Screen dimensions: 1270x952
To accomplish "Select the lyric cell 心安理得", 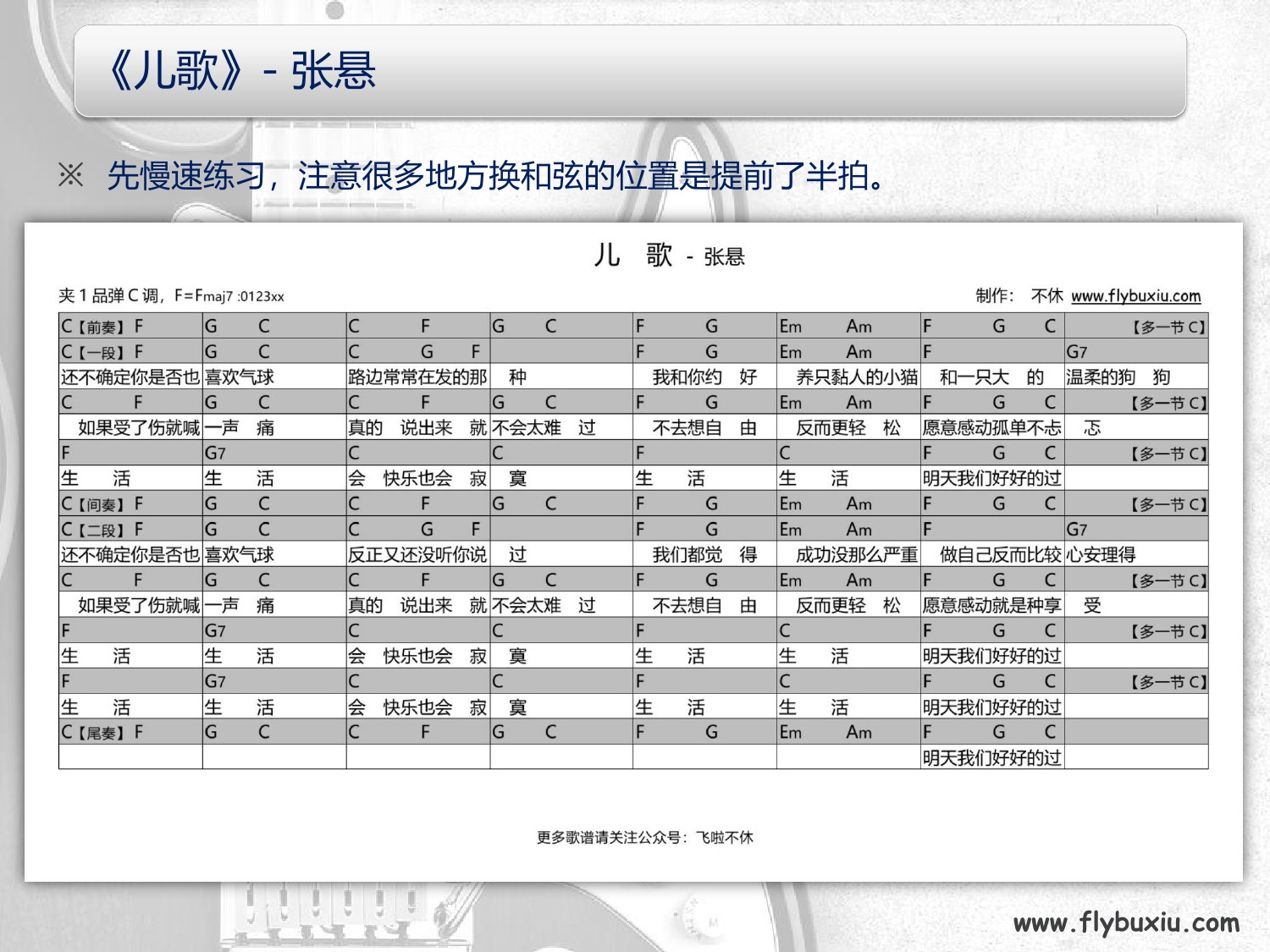I will click(x=1136, y=554).
